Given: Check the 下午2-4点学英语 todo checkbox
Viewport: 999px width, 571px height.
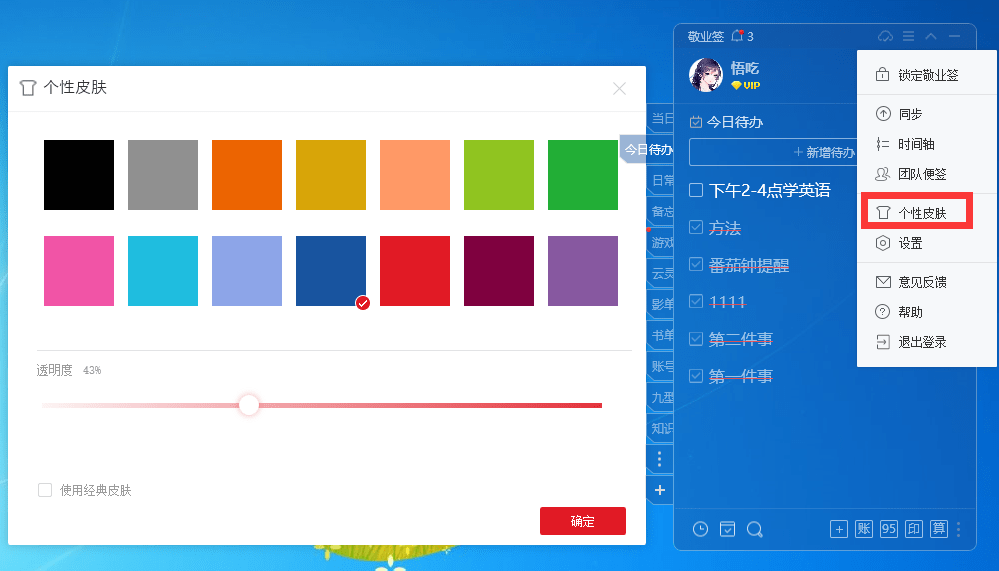Looking at the screenshot, I should coord(696,190).
